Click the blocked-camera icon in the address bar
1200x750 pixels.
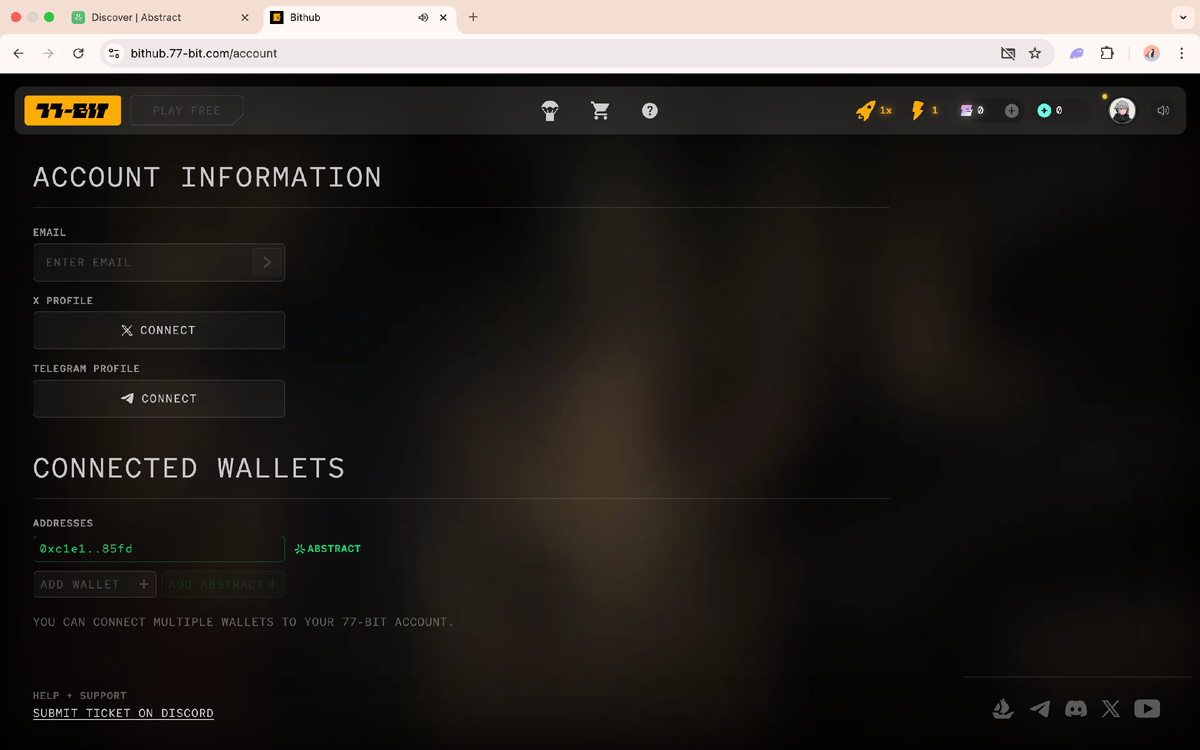point(1008,53)
